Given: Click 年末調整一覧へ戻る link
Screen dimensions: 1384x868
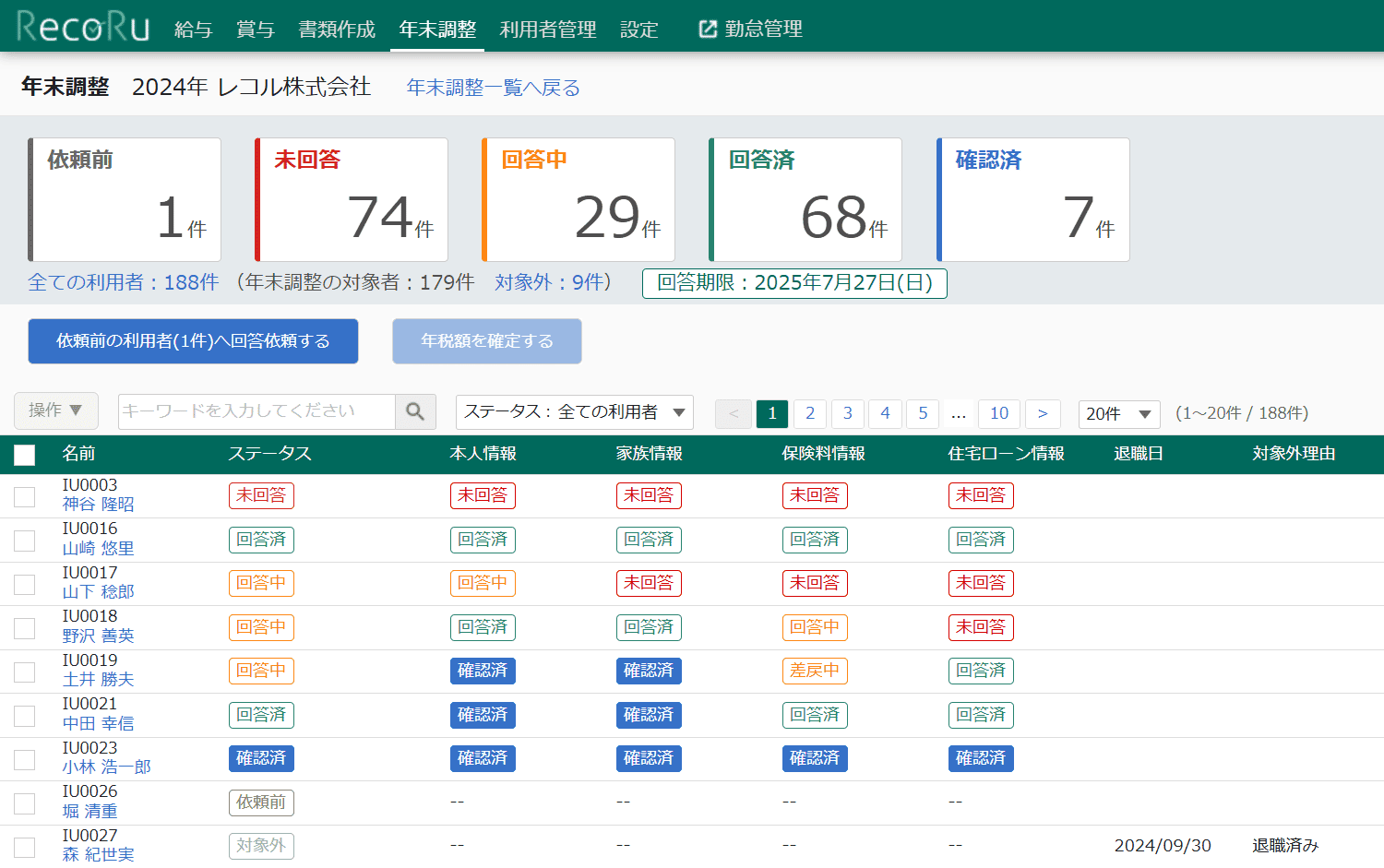Looking at the screenshot, I should pyautogui.click(x=494, y=88).
